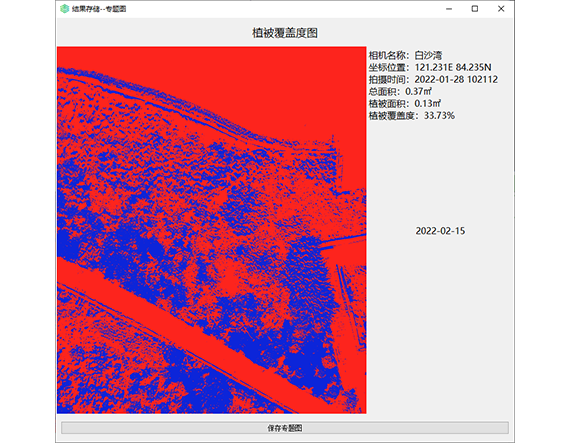
Task: Click the 结果存储--专题图 window title text
Action: [x=99, y=9]
